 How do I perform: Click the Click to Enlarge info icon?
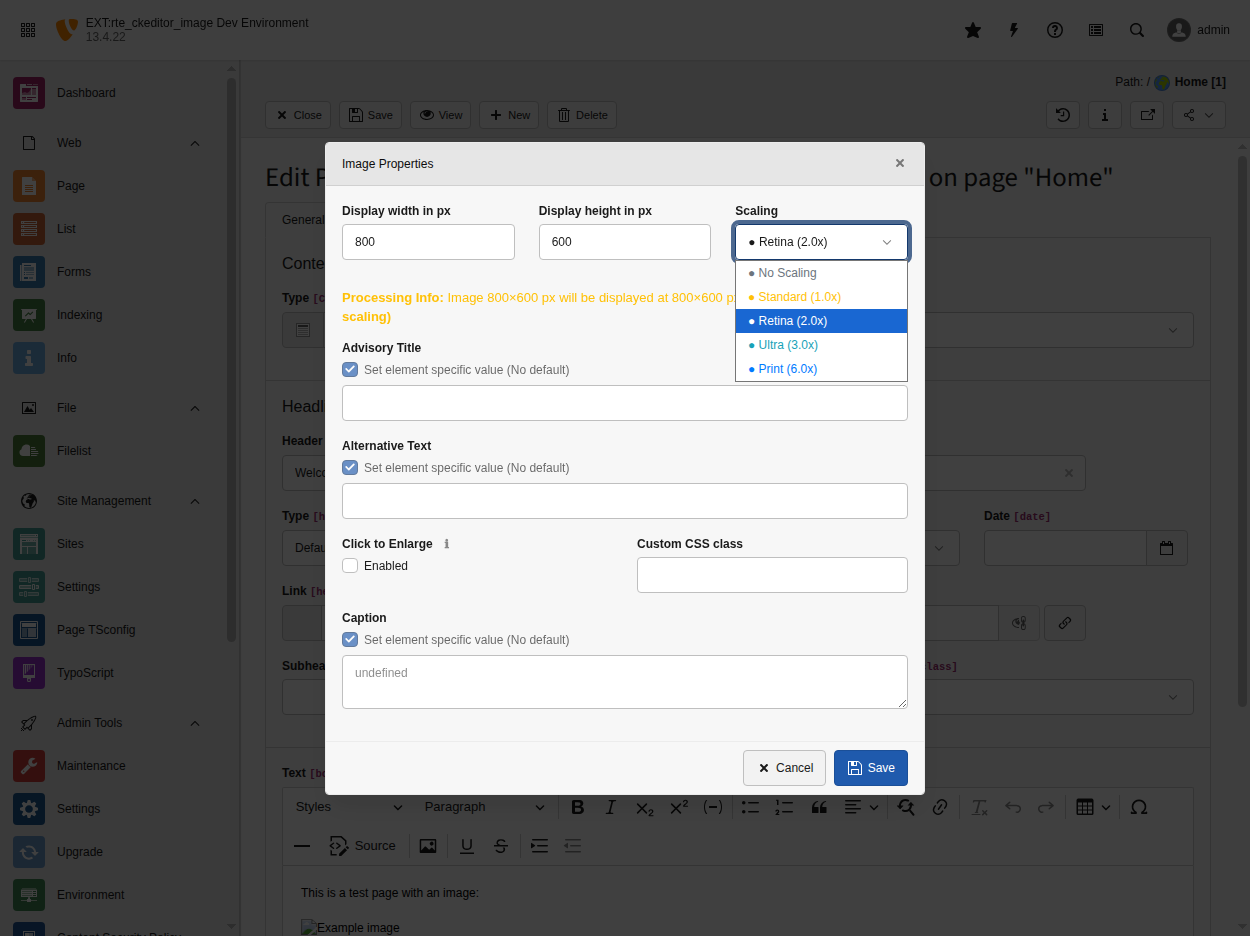pyautogui.click(x=446, y=544)
